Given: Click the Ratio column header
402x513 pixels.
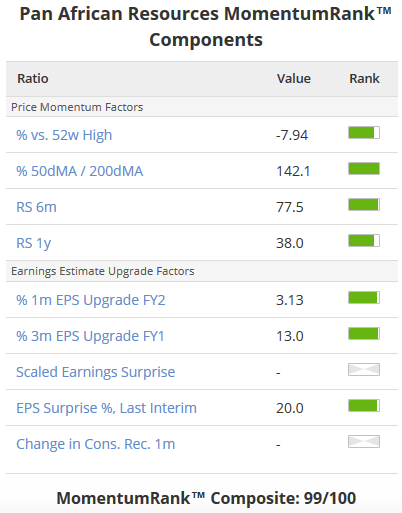Looking at the screenshot, I should 33,79.
